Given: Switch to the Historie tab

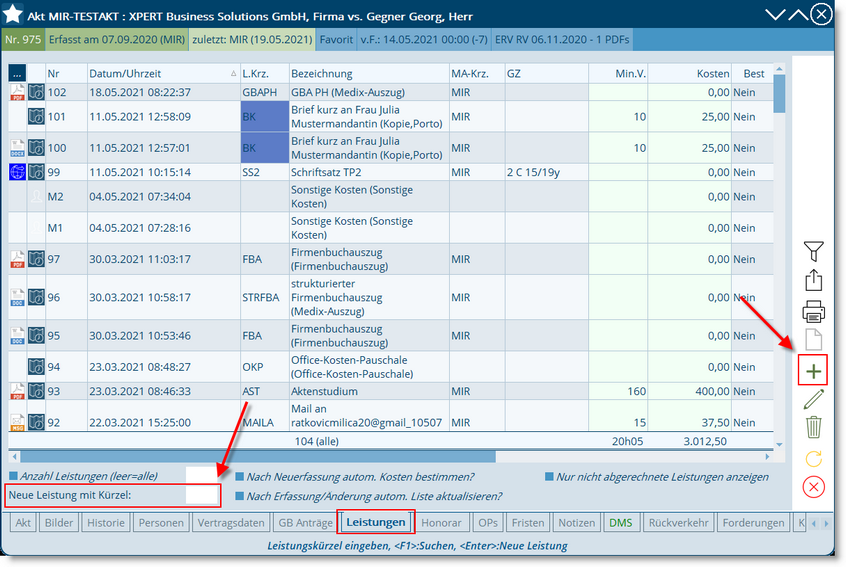Looking at the screenshot, I should coord(106,523).
